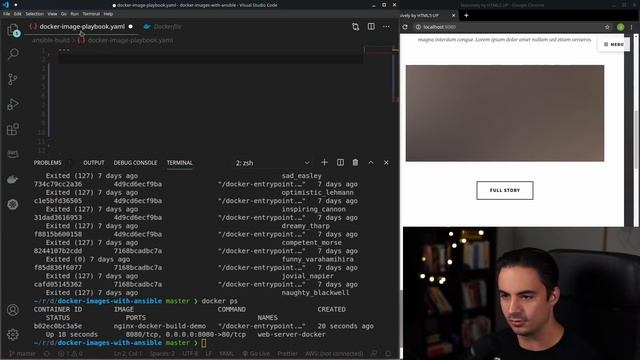
Task: Click the UTF-8 encoding indicator
Action: pos(190,353)
